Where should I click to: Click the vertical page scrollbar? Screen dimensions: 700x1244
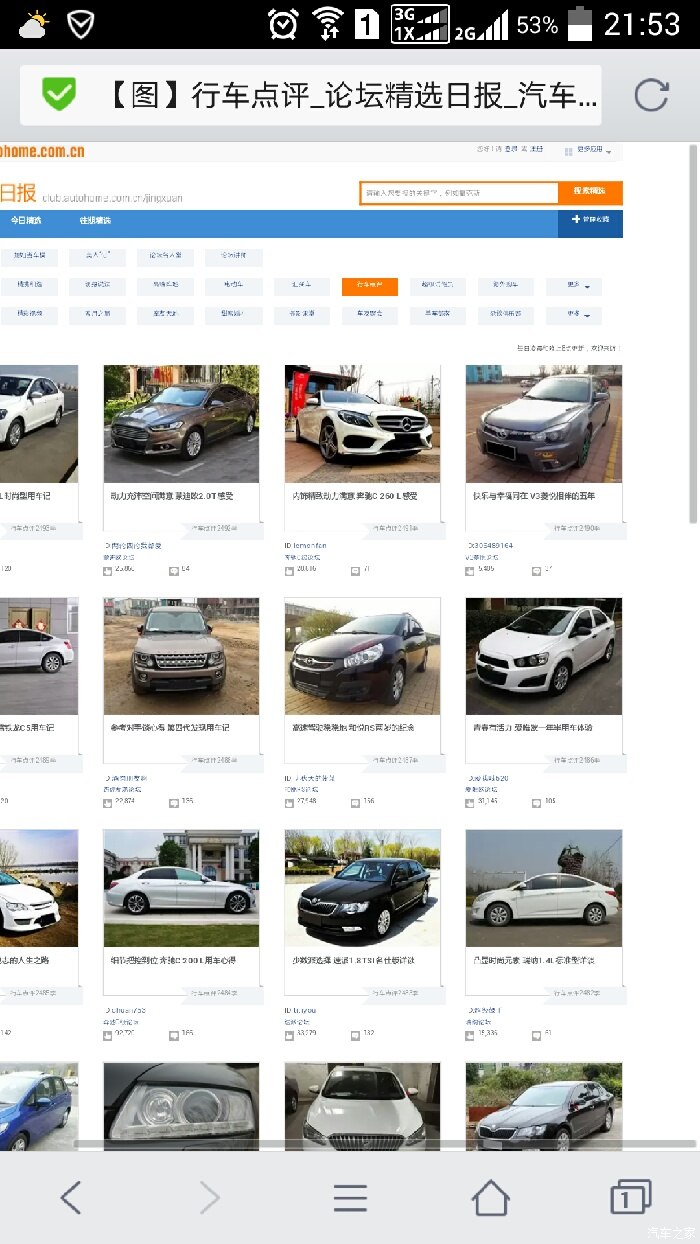(x=694, y=330)
